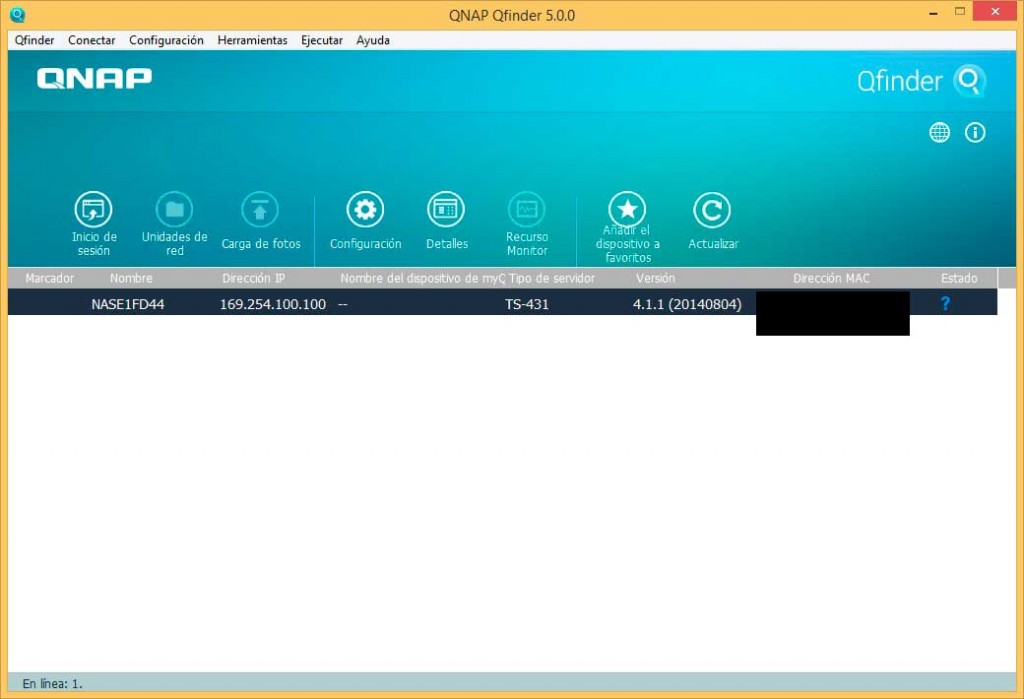Image resolution: width=1024 pixels, height=699 pixels.
Task: Open Unidades de red tool
Action: tap(174, 209)
